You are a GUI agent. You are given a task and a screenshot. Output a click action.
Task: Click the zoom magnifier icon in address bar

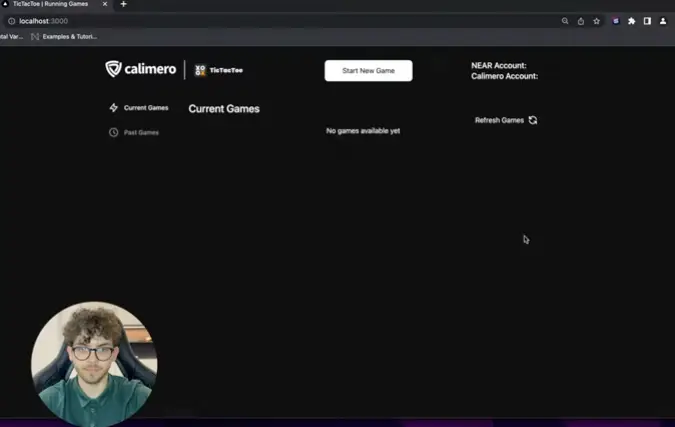tap(565, 21)
